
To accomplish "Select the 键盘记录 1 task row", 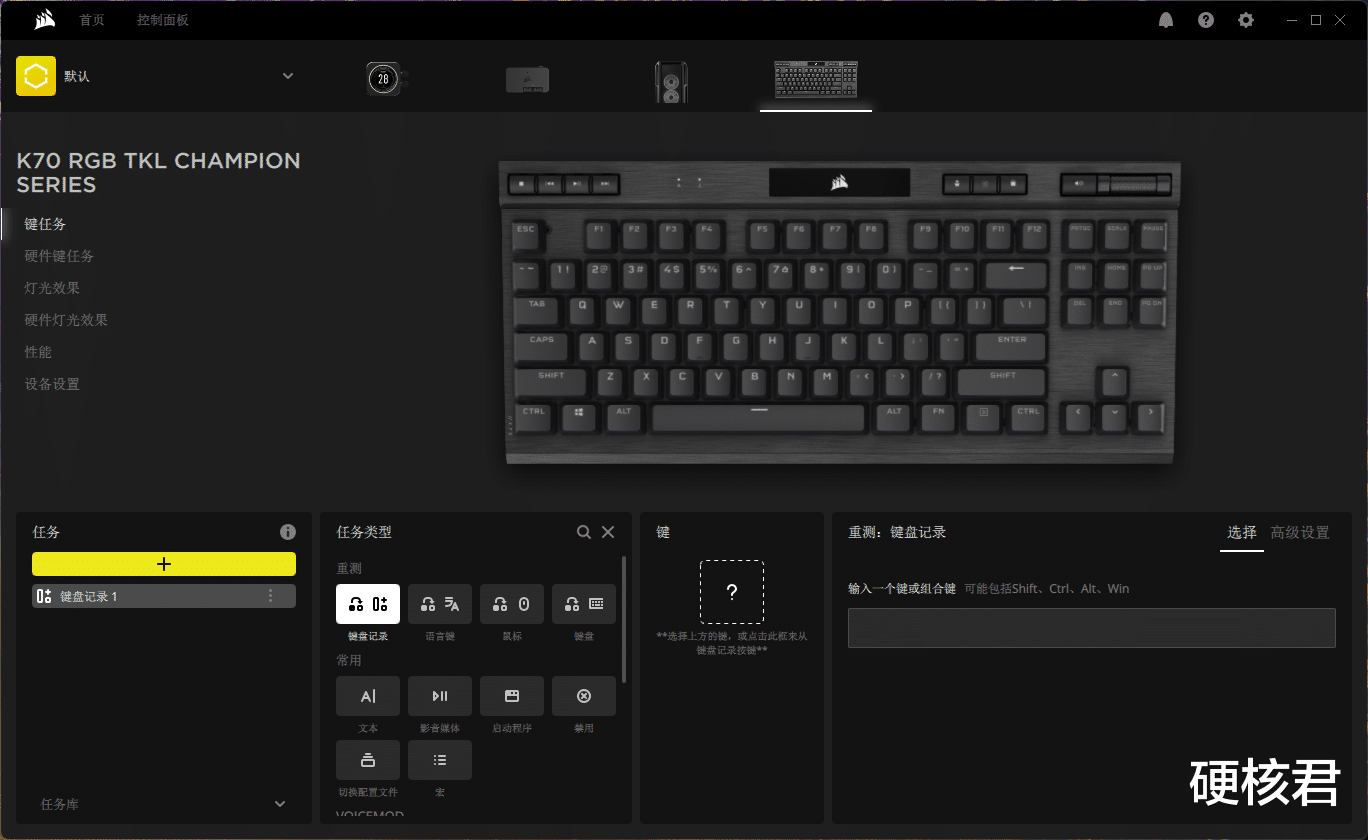I will (164, 596).
